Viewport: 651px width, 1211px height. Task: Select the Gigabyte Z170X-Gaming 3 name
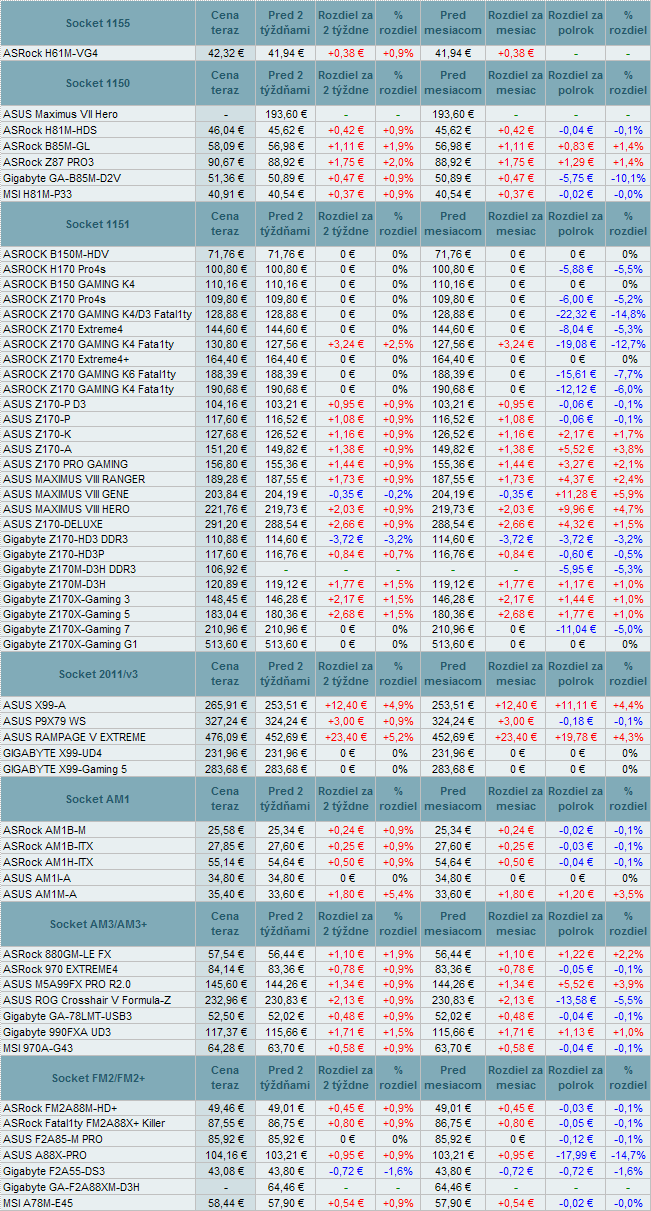pyautogui.click(x=67, y=599)
